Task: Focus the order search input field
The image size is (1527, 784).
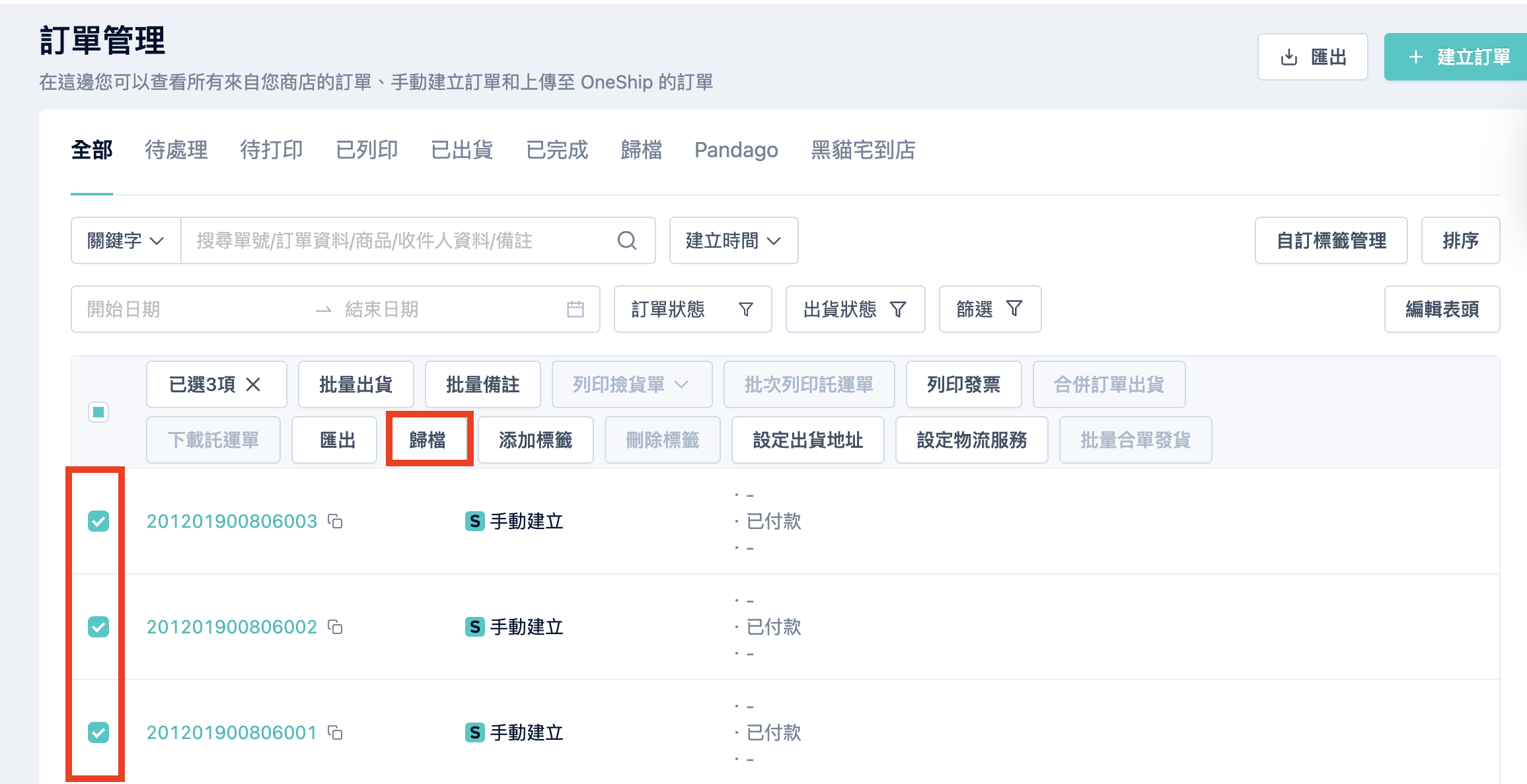Action: pyautogui.click(x=403, y=240)
